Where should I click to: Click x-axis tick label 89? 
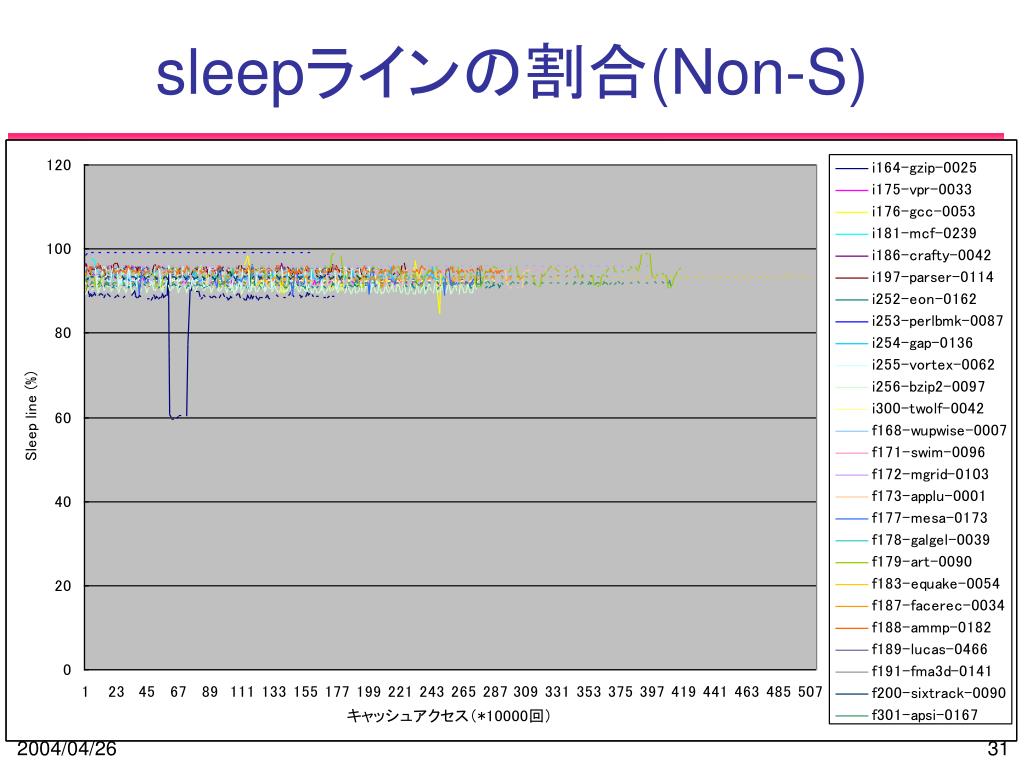coord(210,692)
